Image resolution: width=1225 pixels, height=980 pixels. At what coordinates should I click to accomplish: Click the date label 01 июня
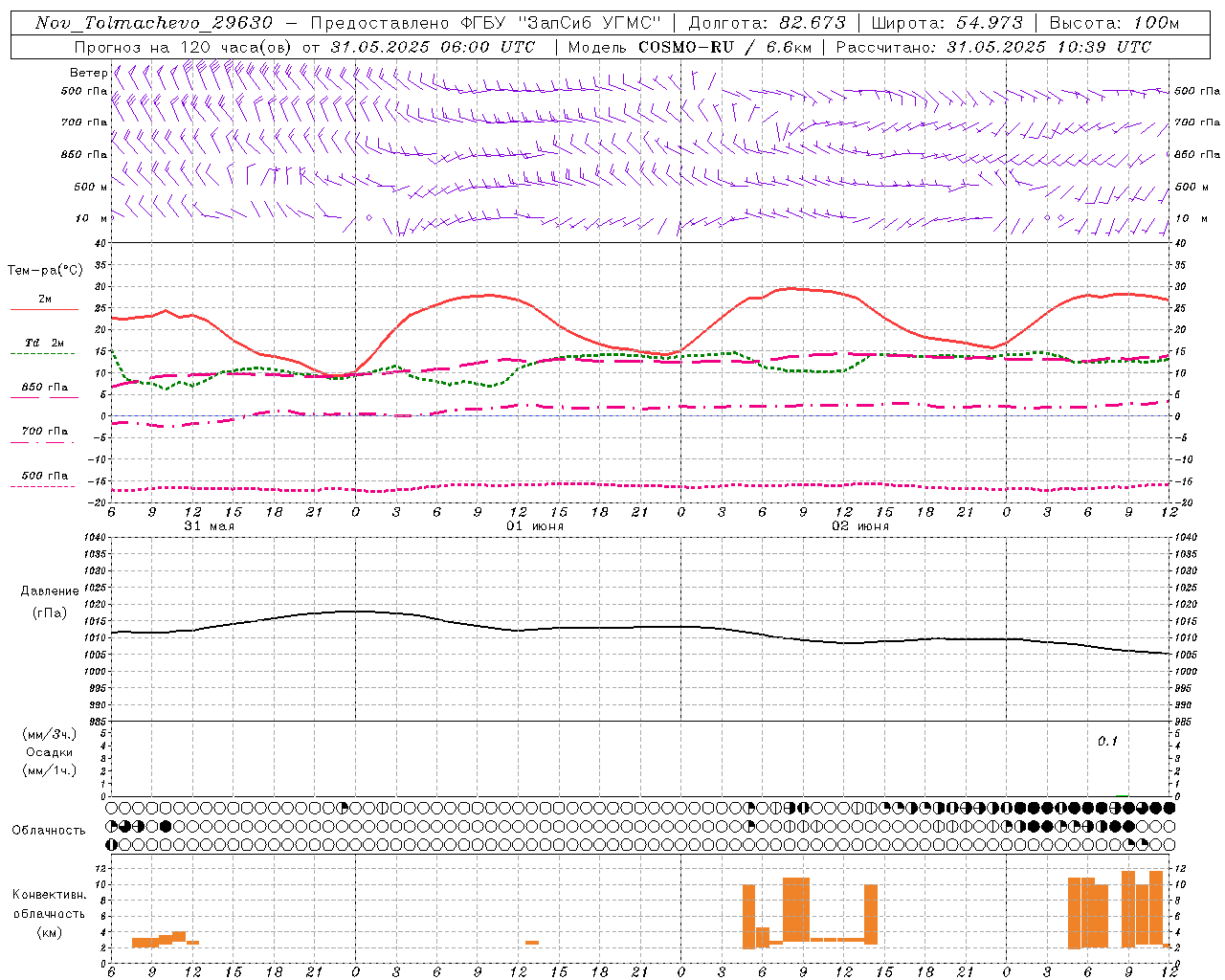point(535,526)
